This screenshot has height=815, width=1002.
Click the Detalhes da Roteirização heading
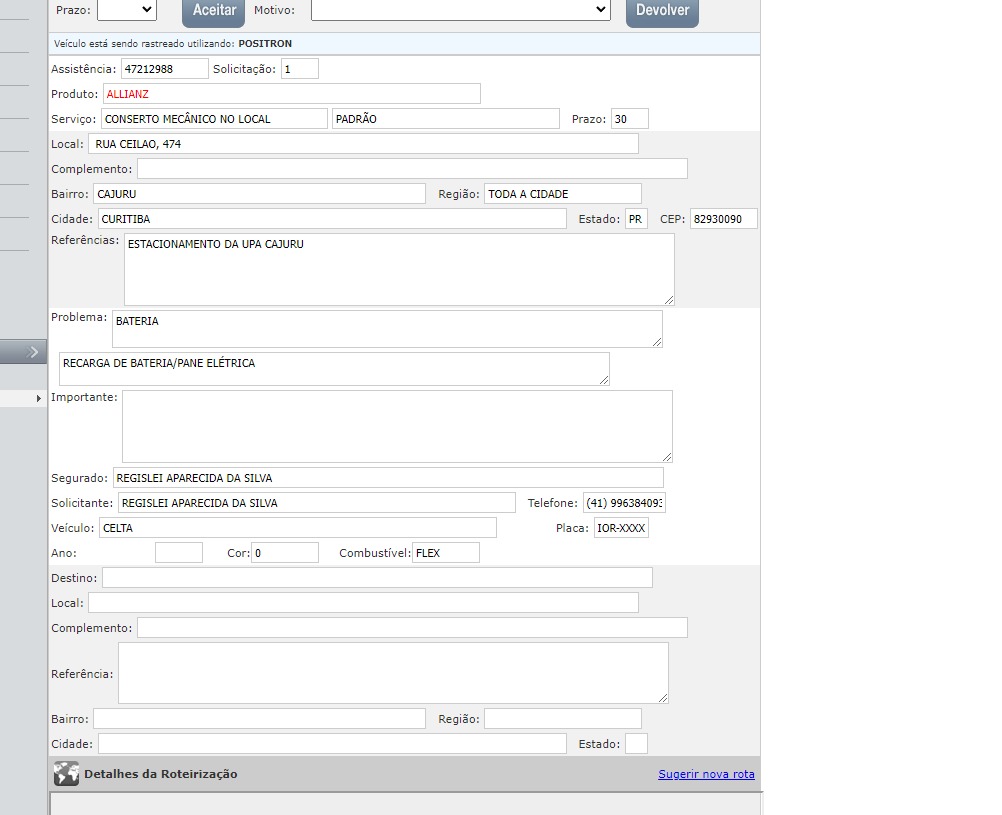pos(160,773)
